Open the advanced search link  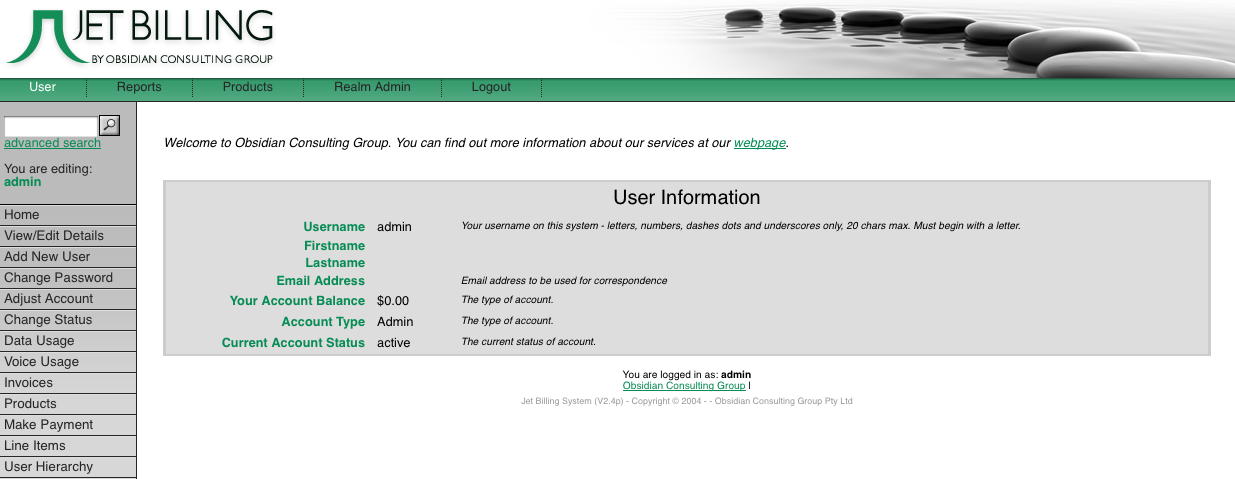click(52, 143)
